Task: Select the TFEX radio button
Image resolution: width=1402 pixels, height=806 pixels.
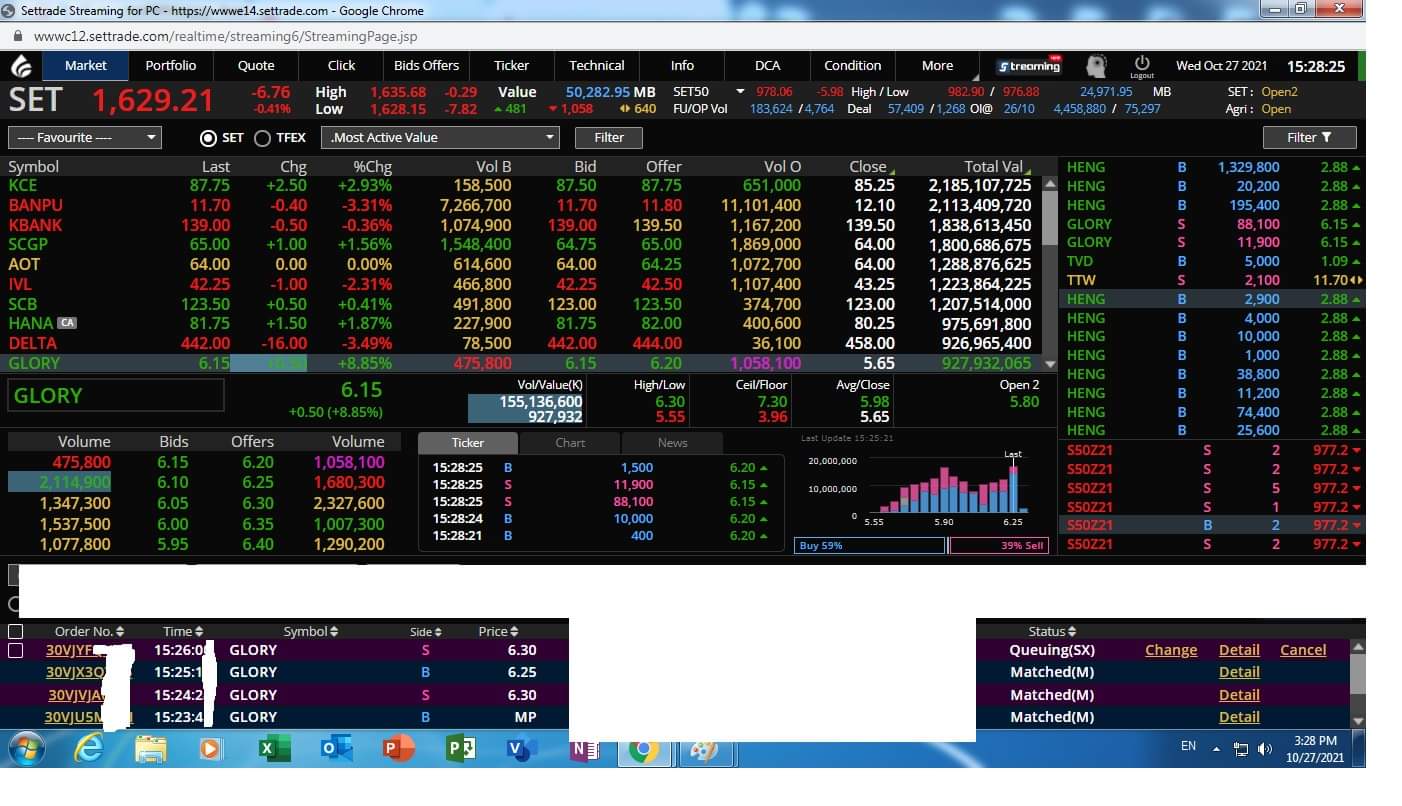Action: (262, 138)
